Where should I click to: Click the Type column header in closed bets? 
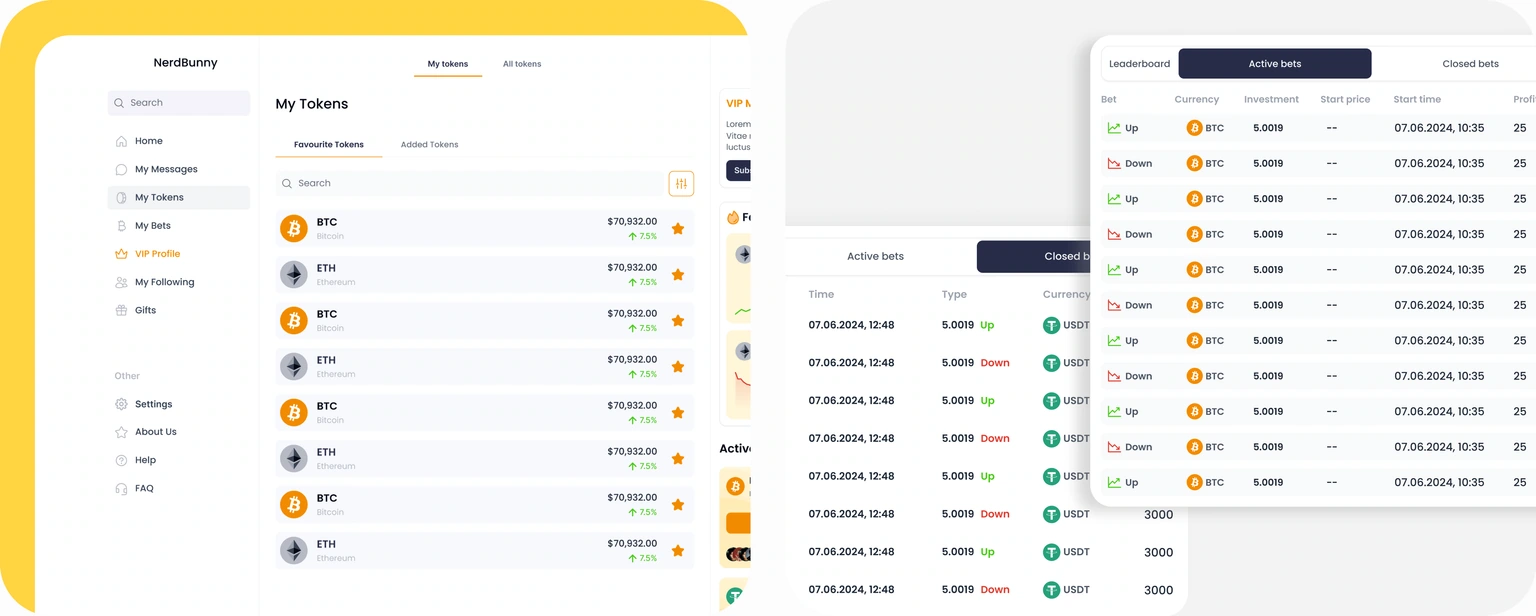[x=954, y=294]
